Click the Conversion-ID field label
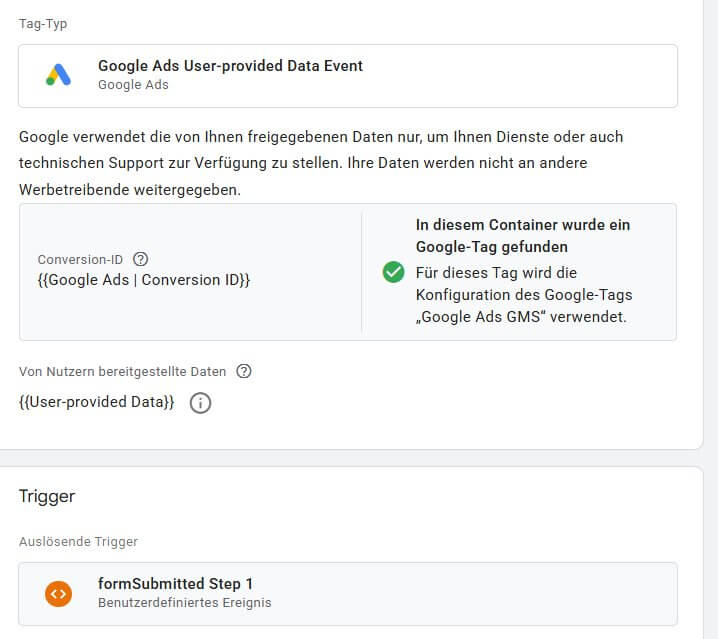 click(80, 260)
